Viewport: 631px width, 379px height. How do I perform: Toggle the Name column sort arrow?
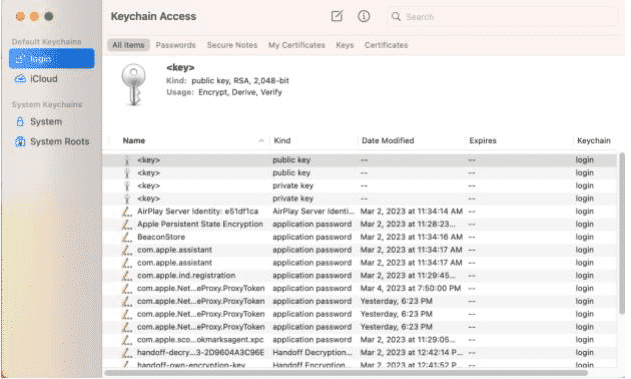pyautogui.click(x=261, y=140)
